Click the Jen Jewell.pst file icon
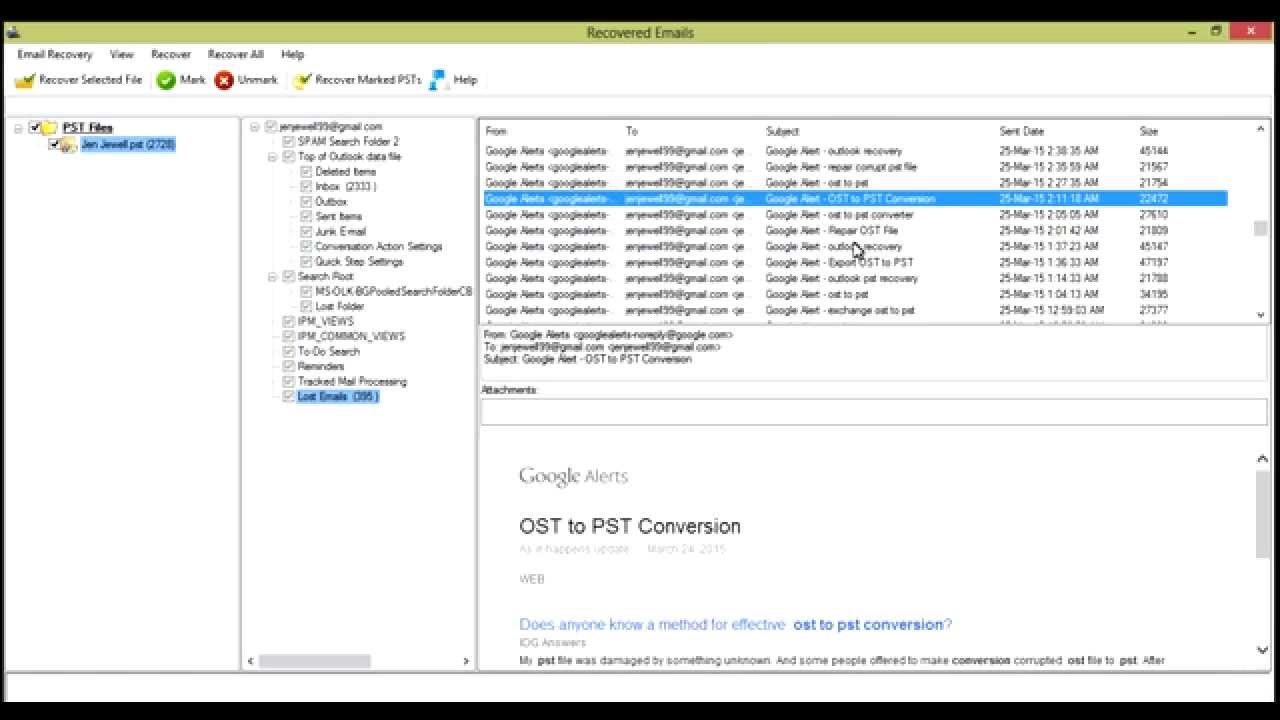This screenshot has width=1280, height=720. pos(68,145)
